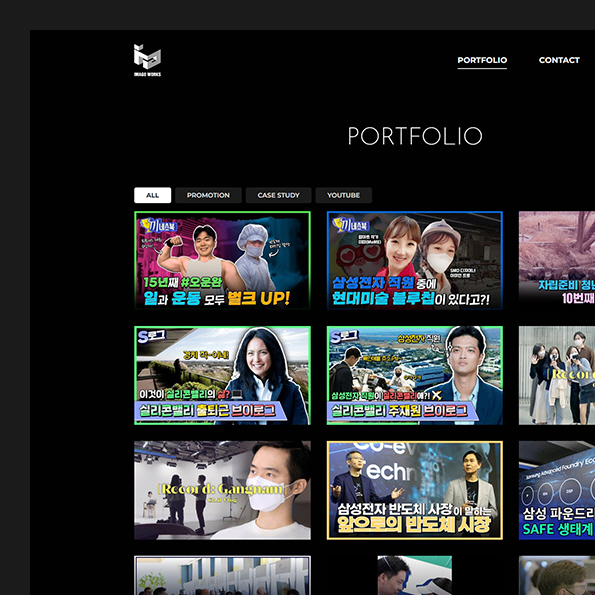Go to the CONTACT page
595x595 pixels.
(x=559, y=60)
